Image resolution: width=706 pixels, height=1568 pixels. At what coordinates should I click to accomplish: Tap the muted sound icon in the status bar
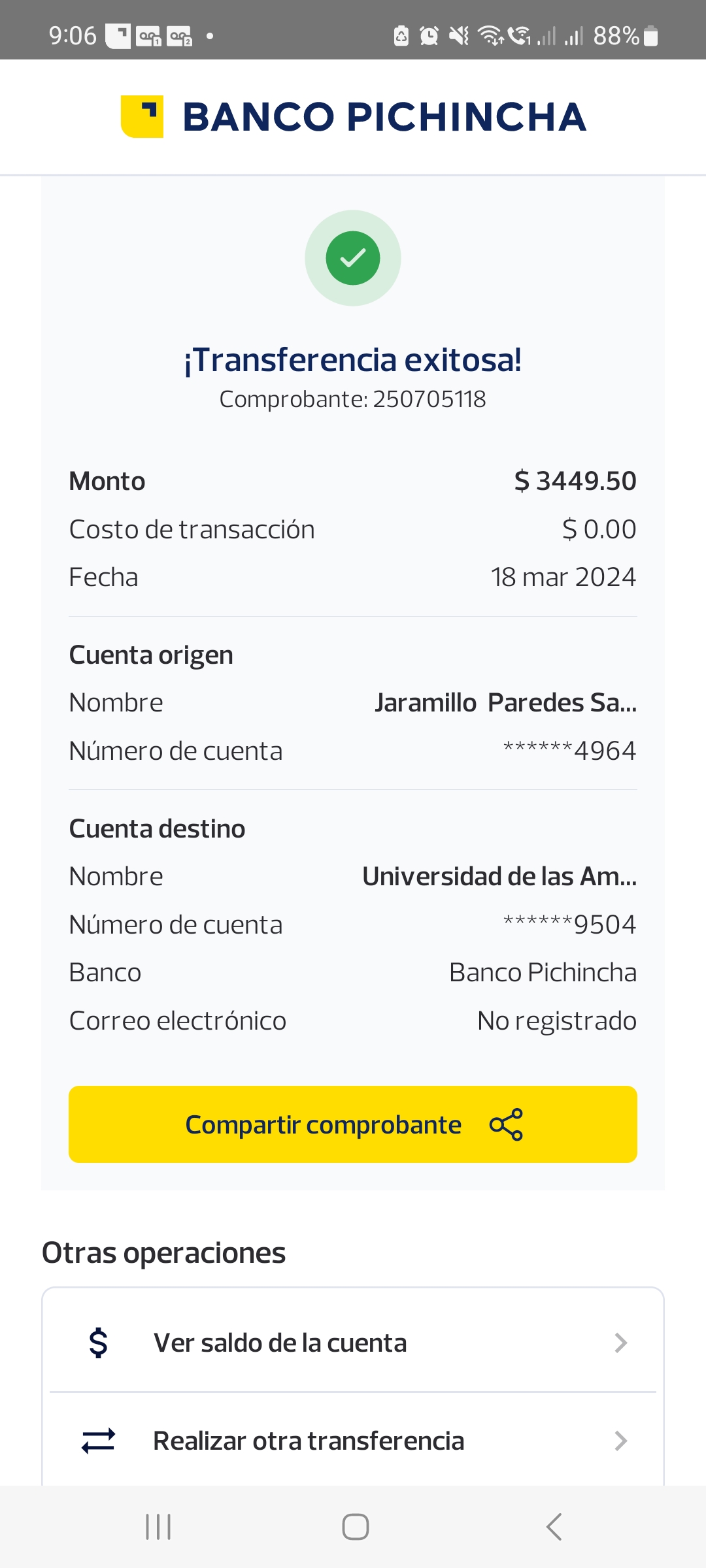click(459, 36)
